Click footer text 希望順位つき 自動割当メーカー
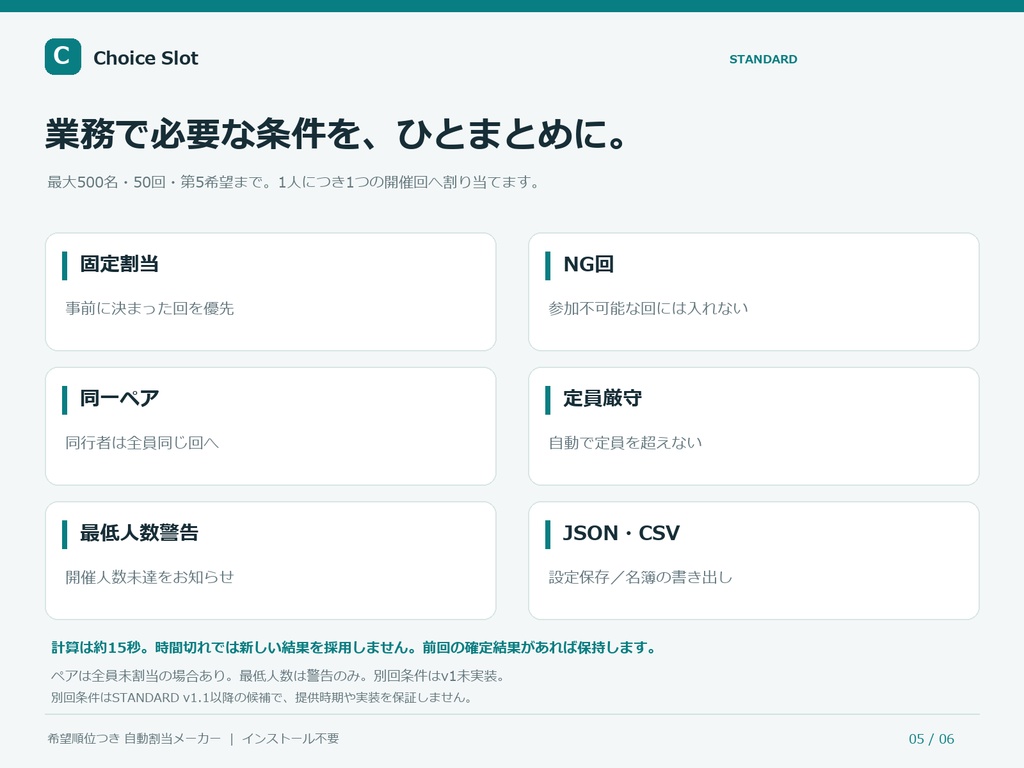The image size is (1024, 768). click(134, 739)
